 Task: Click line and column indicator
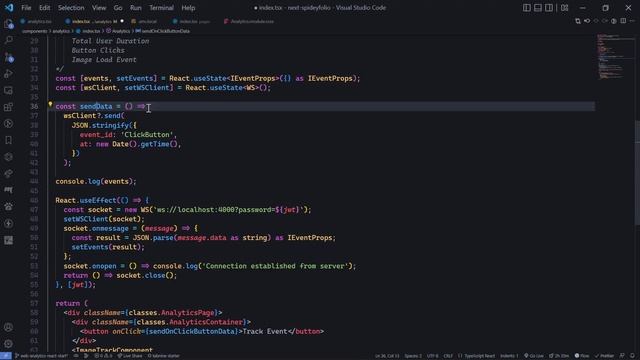[x=387, y=356]
